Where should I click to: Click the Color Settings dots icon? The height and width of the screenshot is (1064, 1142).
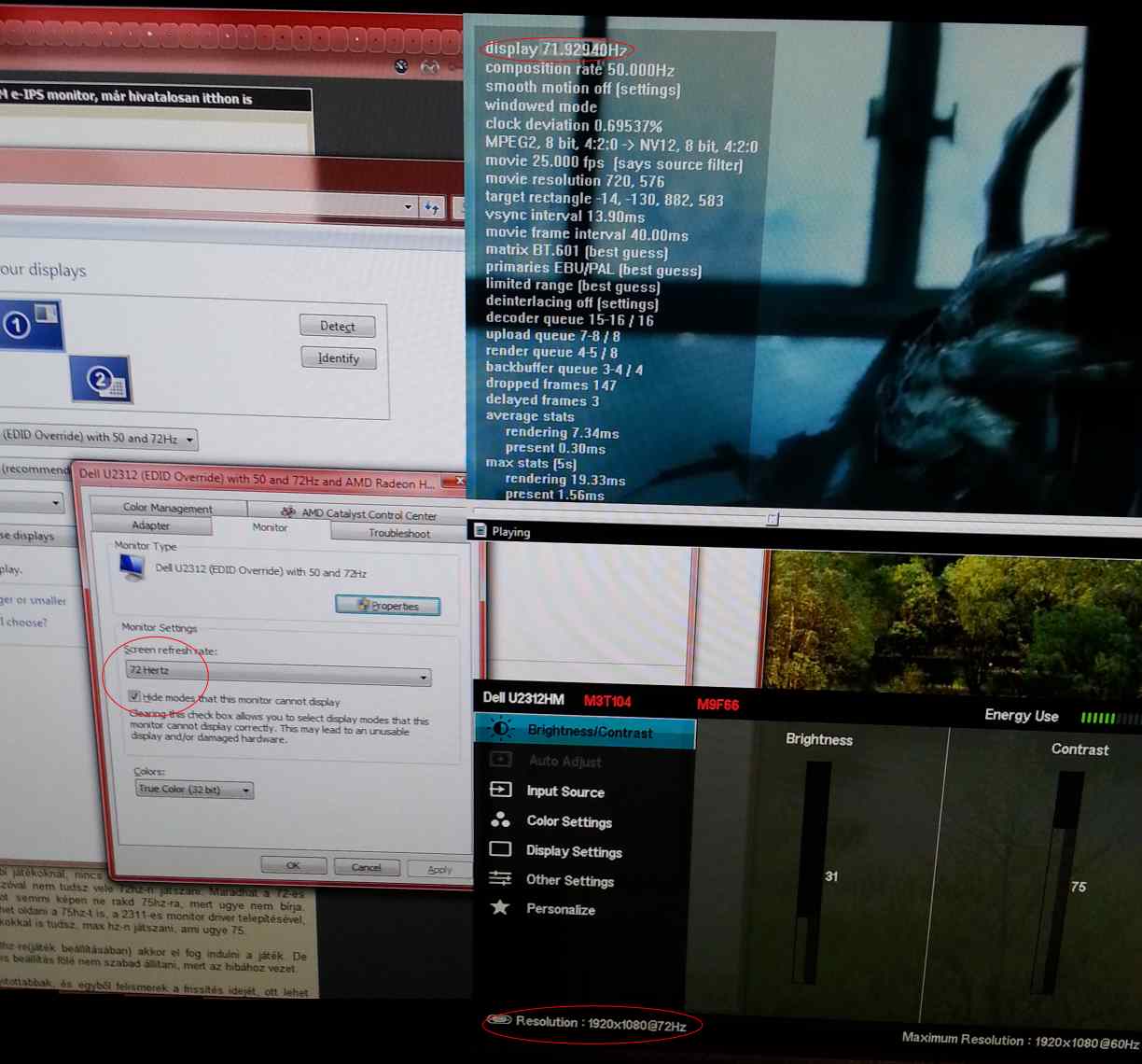(x=500, y=819)
